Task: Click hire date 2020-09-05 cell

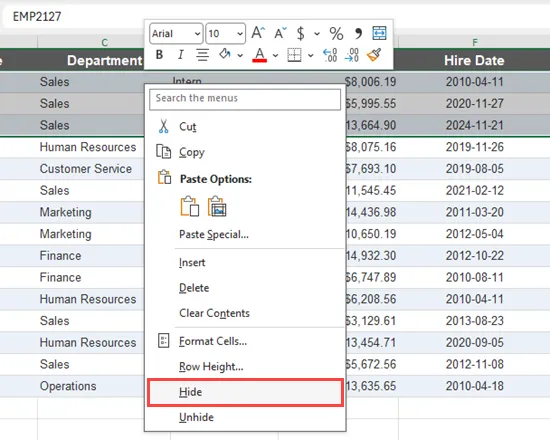Action: coord(475,342)
